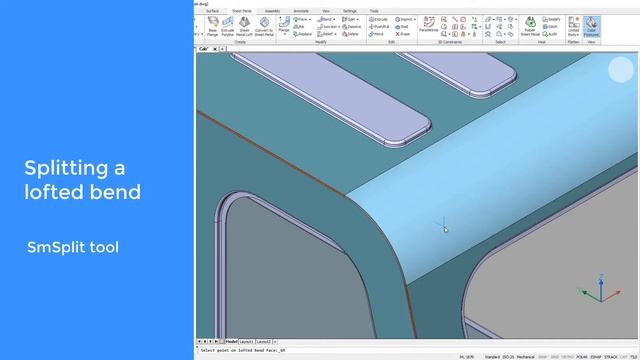Screen dimensions: 640x360
Task: Close the Cab drawing tab
Action: [215, 49]
